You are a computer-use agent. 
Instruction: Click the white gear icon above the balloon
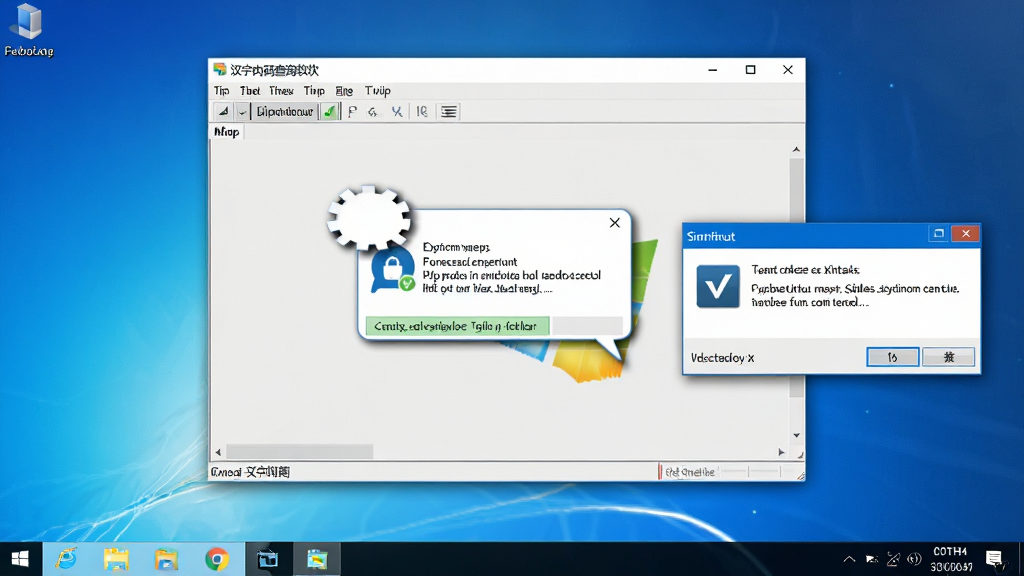click(x=369, y=217)
